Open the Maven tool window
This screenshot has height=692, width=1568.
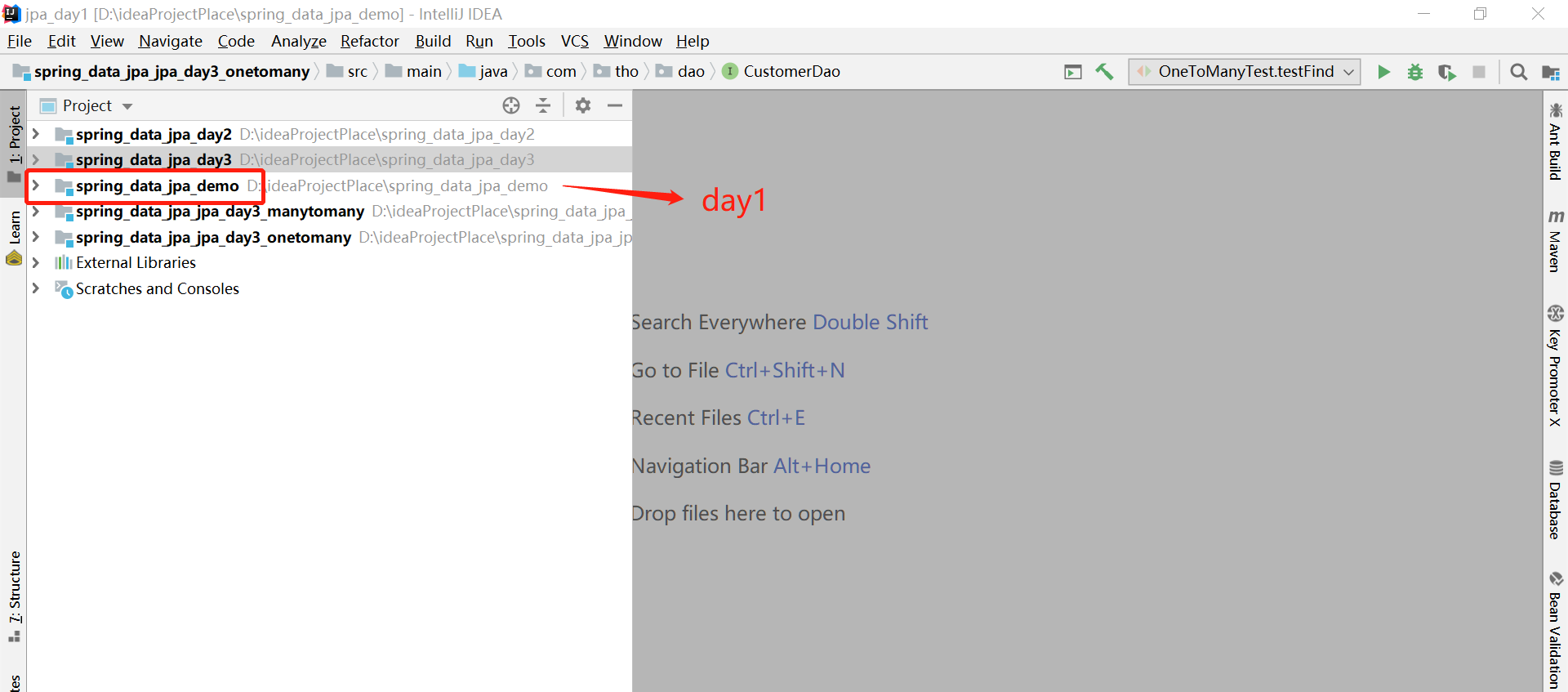pos(1555,240)
